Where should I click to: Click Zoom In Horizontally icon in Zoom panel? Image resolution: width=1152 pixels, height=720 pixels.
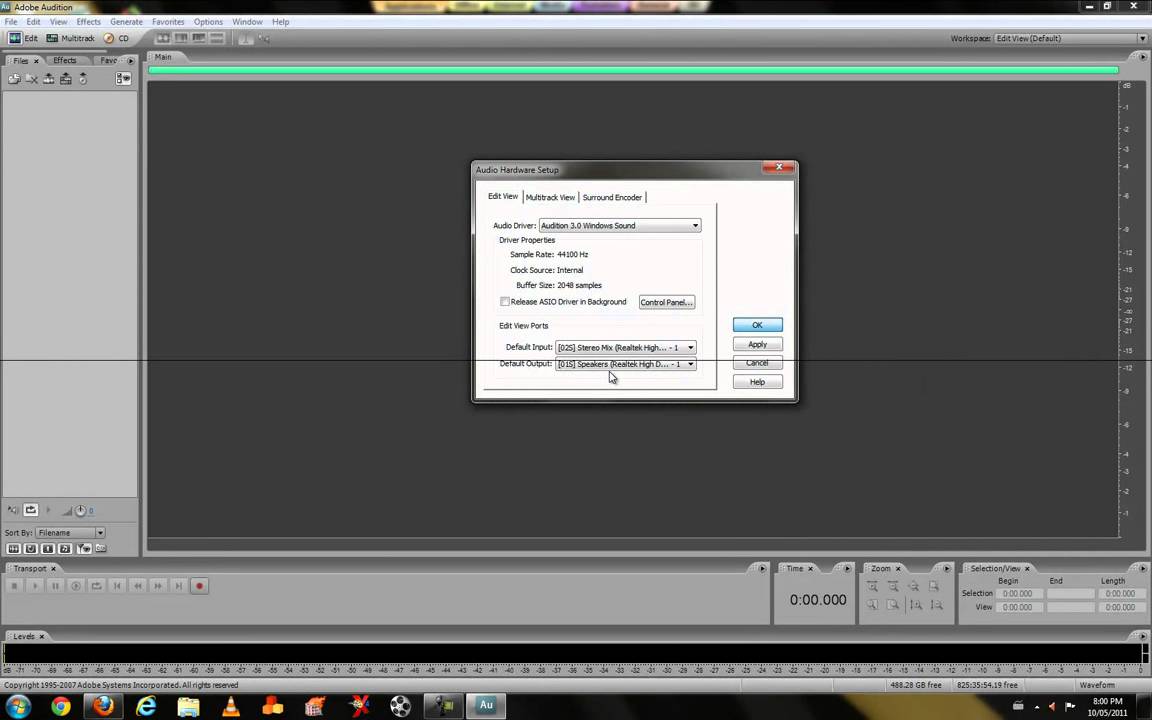(872, 586)
